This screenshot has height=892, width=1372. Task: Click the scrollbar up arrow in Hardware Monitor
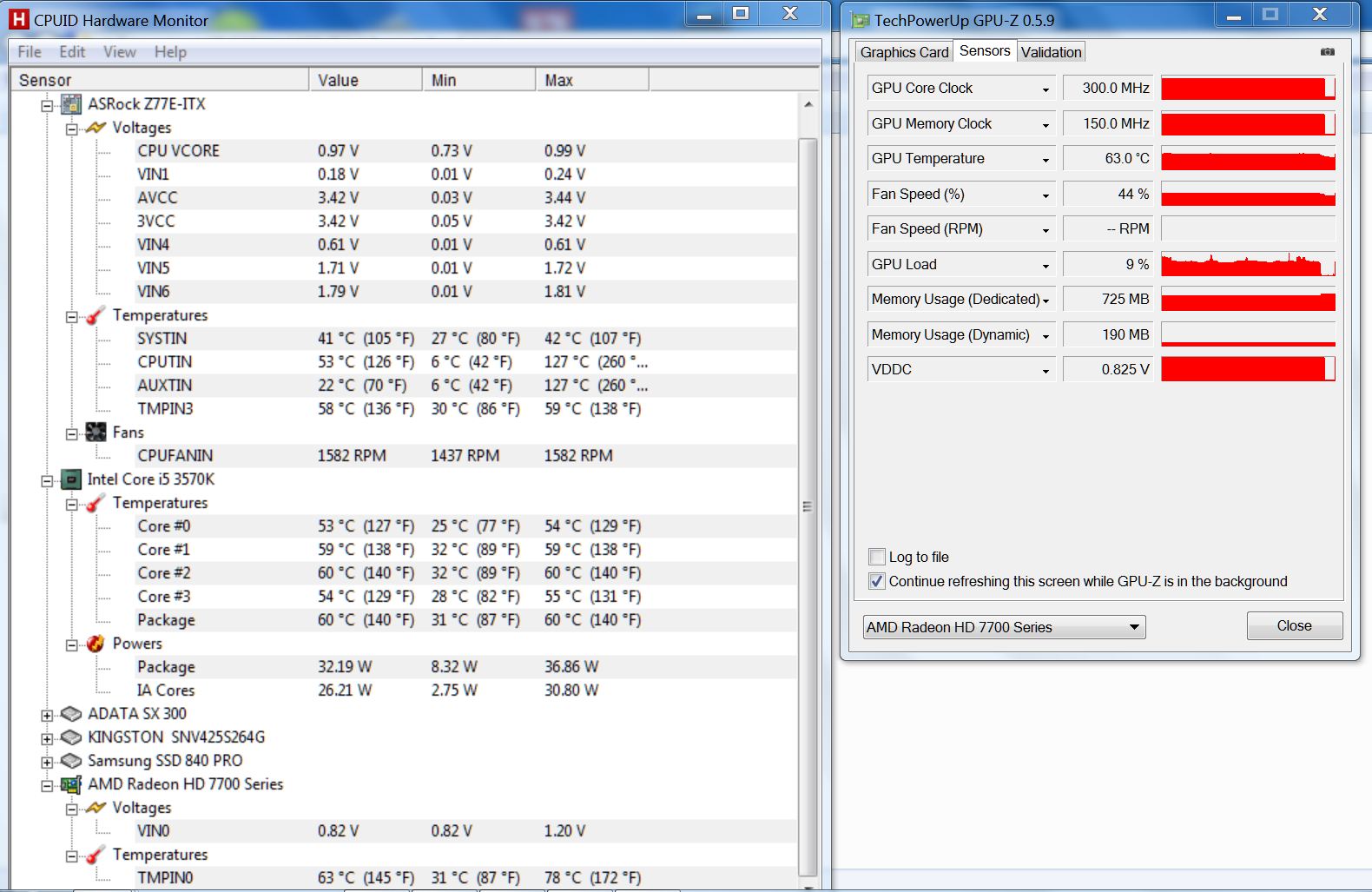[808, 104]
